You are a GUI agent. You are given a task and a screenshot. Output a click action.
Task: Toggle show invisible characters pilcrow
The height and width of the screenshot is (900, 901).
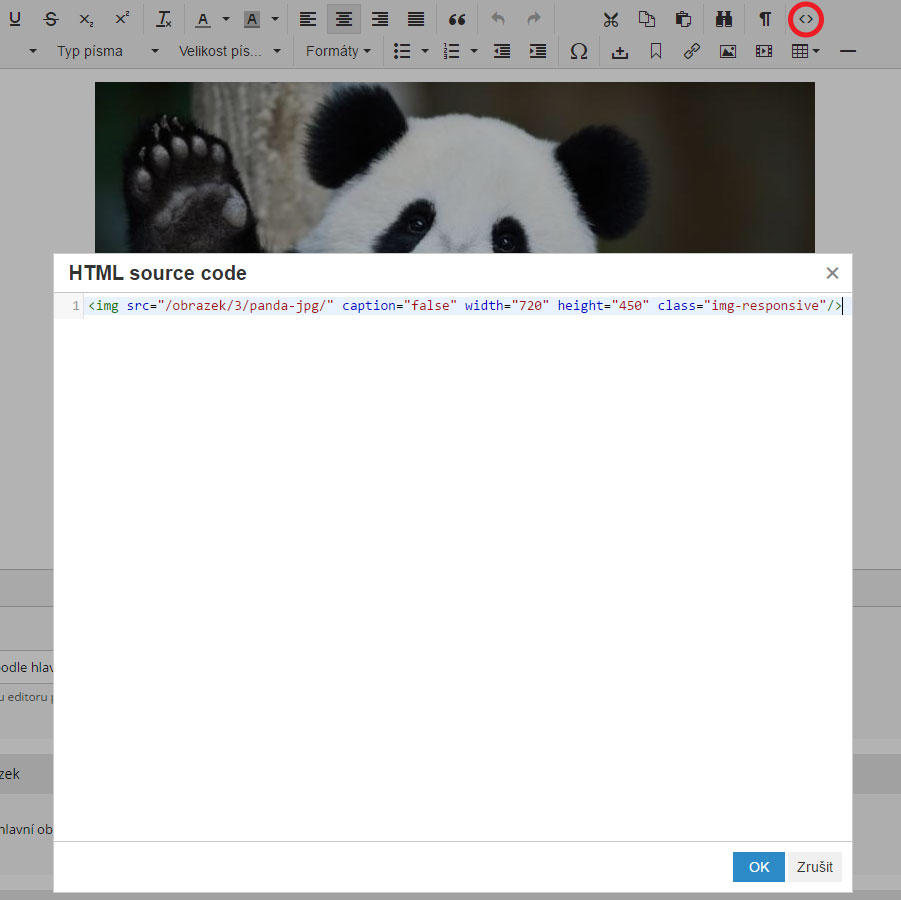765,19
